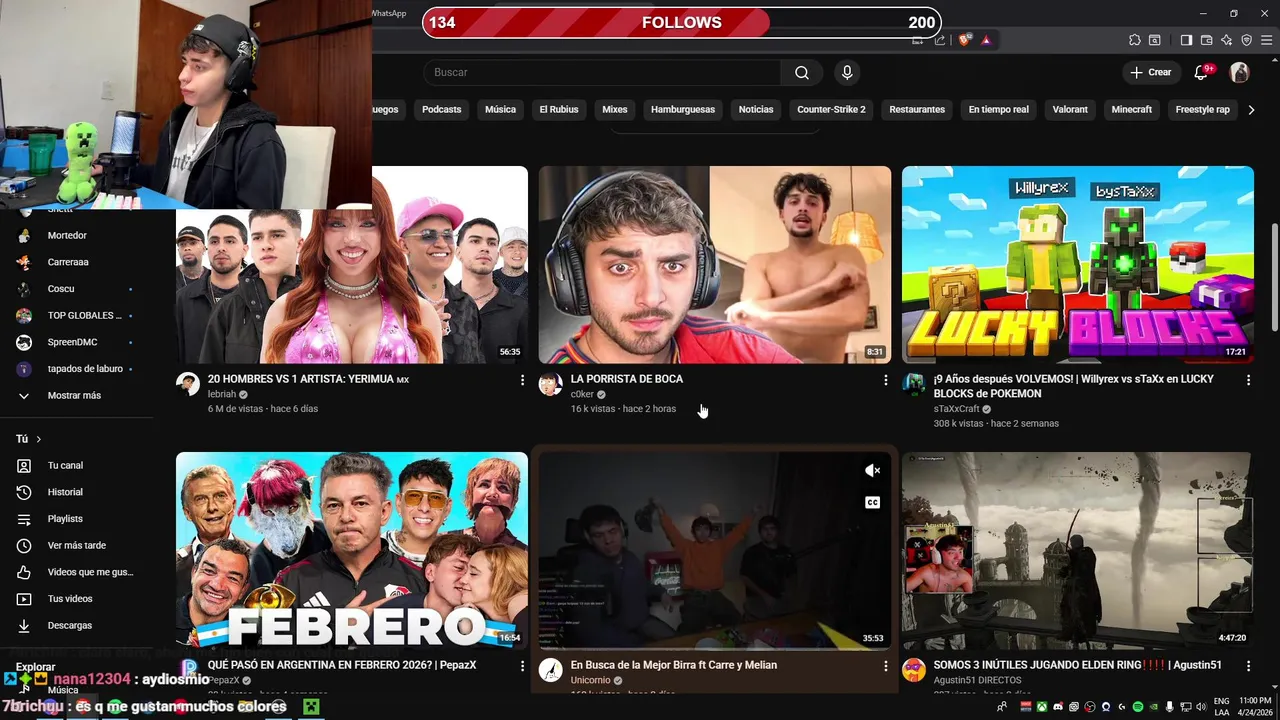Open Playlists in the sidebar
Image resolution: width=1280 pixels, height=720 pixels.
66,519
